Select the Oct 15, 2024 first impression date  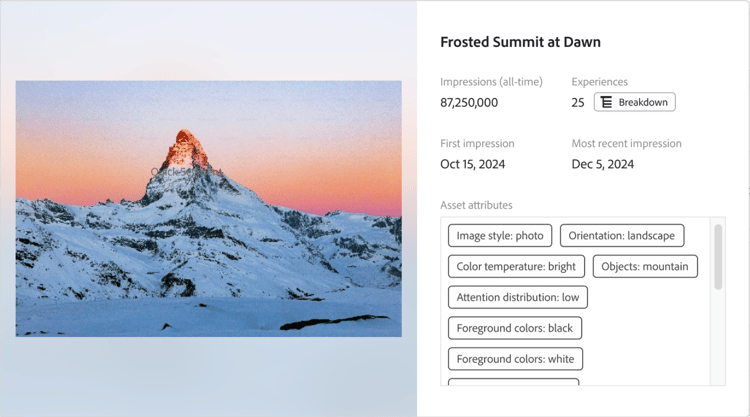coord(471,164)
